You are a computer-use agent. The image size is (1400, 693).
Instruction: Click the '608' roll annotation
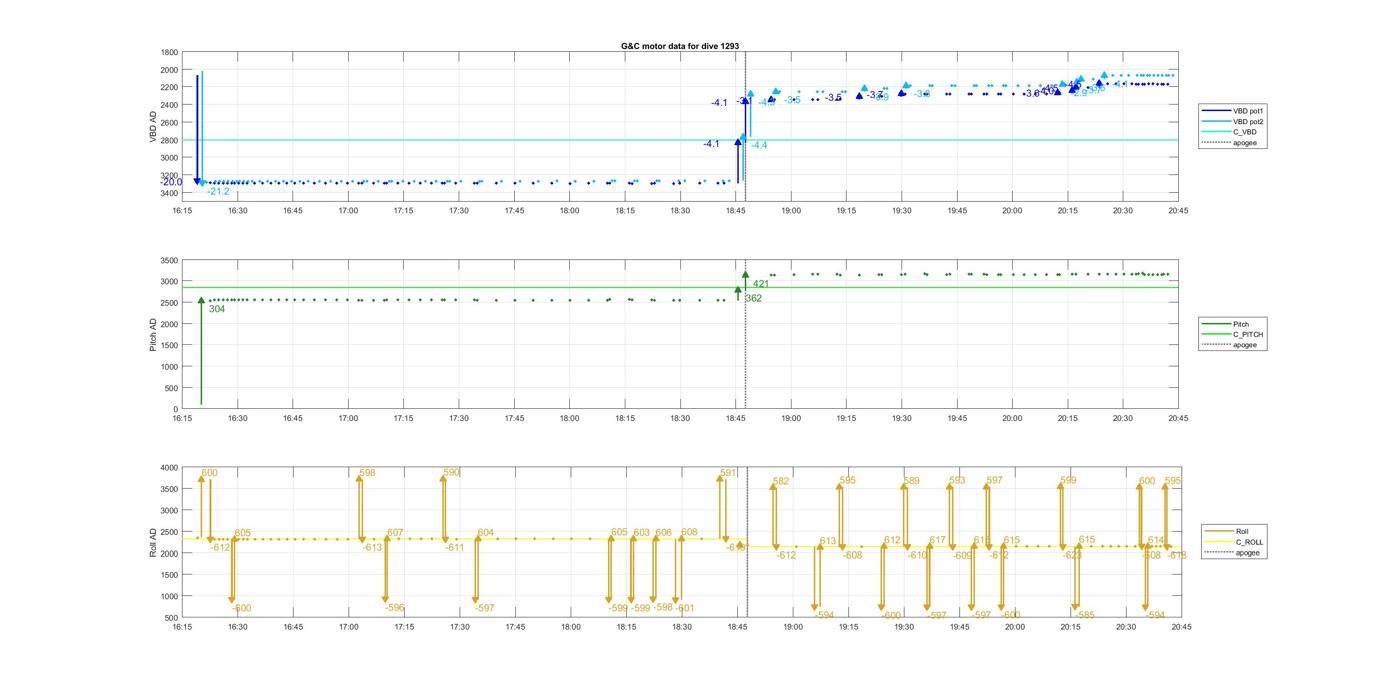tap(689, 533)
